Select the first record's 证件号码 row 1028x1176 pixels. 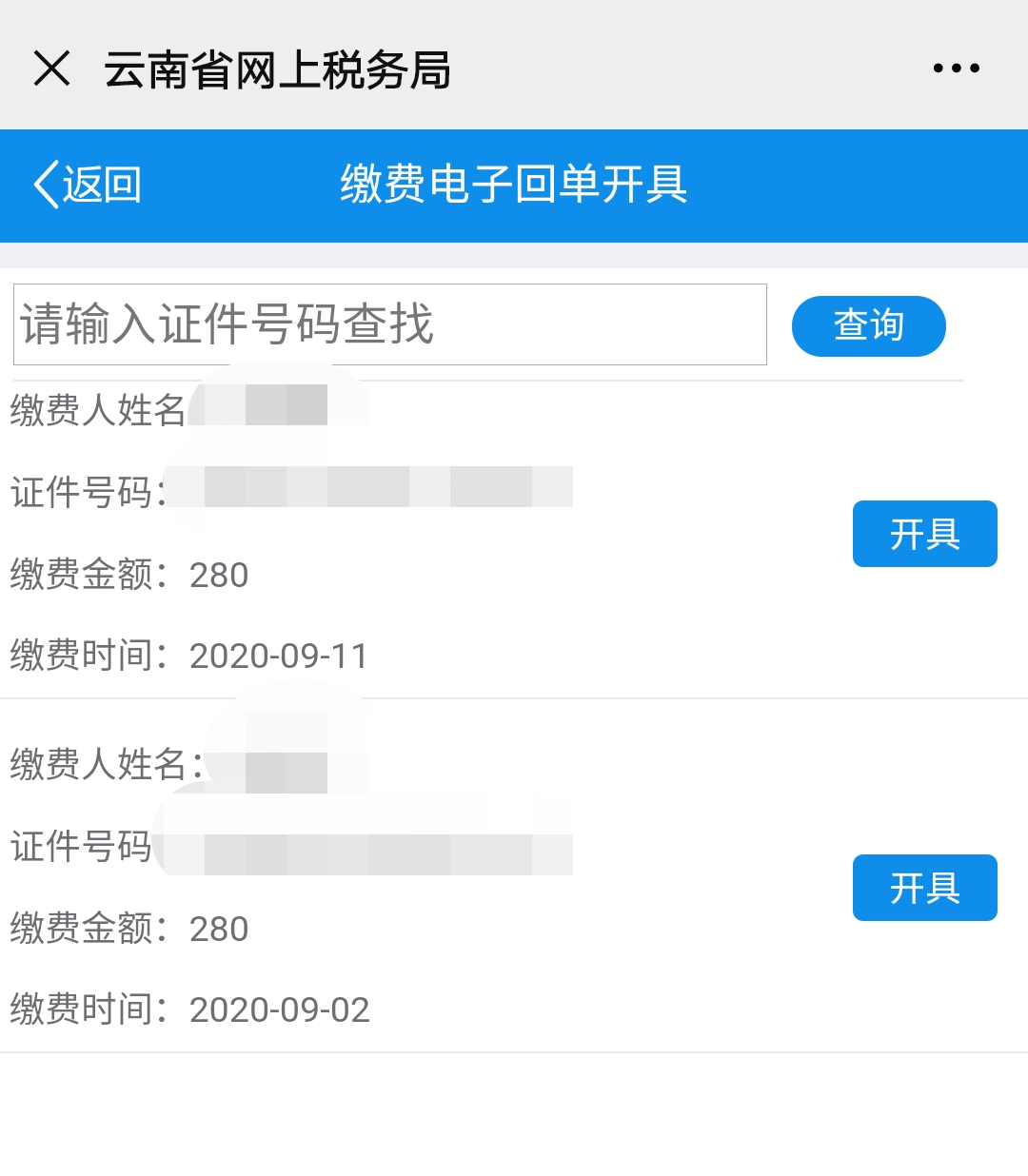pos(291,492)
